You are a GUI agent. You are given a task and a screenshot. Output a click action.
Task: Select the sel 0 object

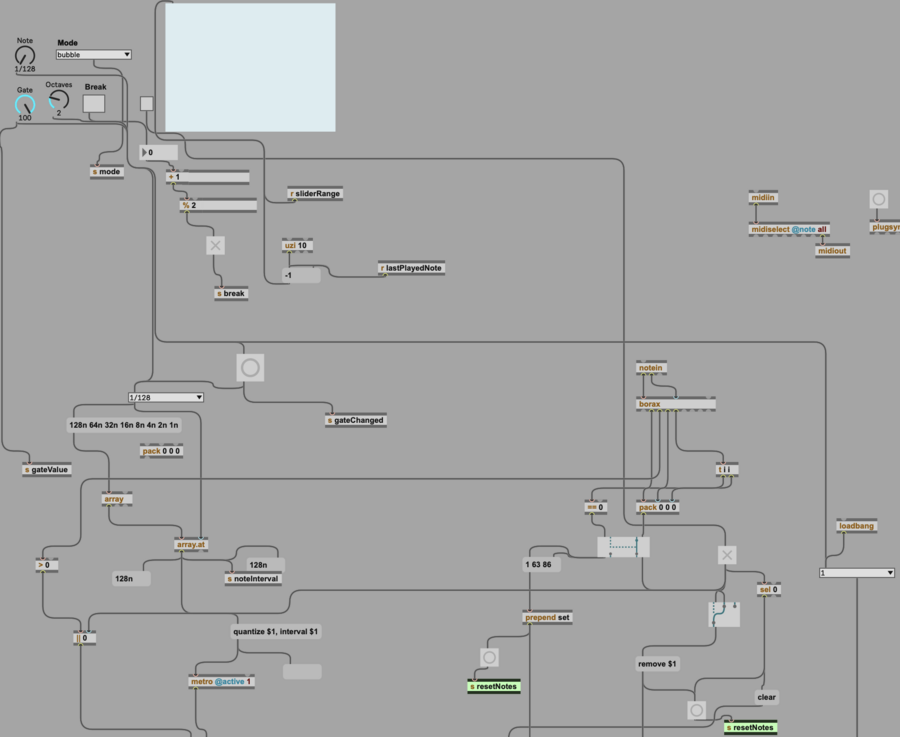(769, 589)
